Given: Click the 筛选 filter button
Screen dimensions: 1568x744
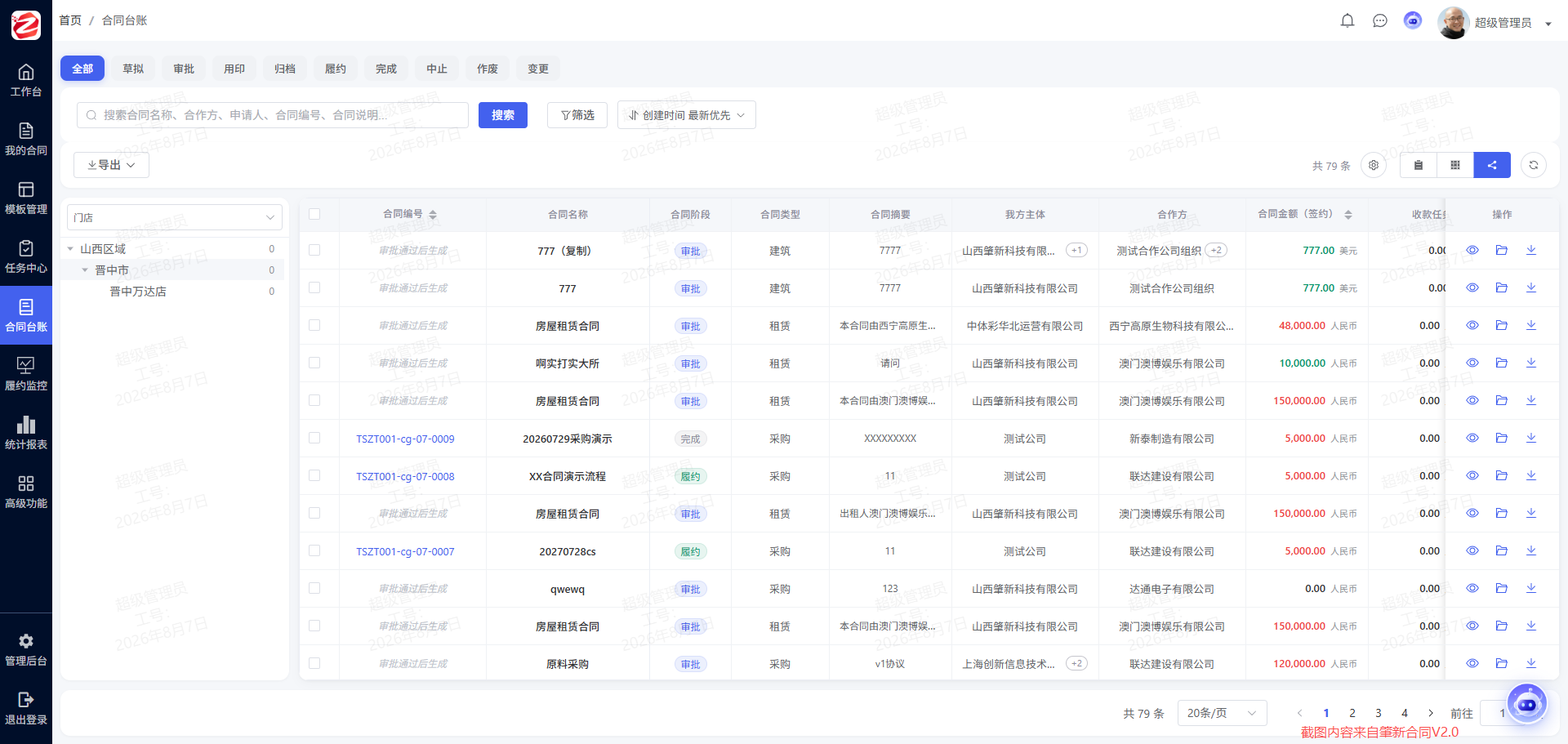Looking at the screenshot, I should coord(577,115).
